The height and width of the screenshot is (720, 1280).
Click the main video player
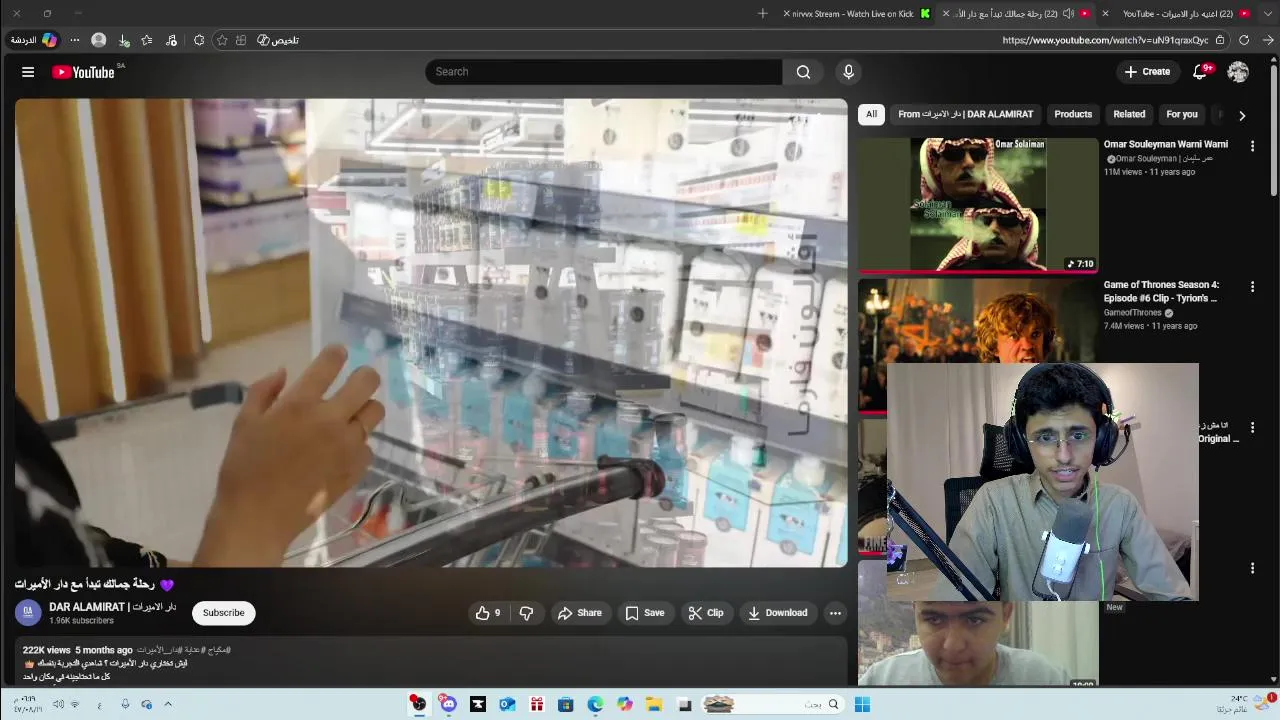[431, 332]
